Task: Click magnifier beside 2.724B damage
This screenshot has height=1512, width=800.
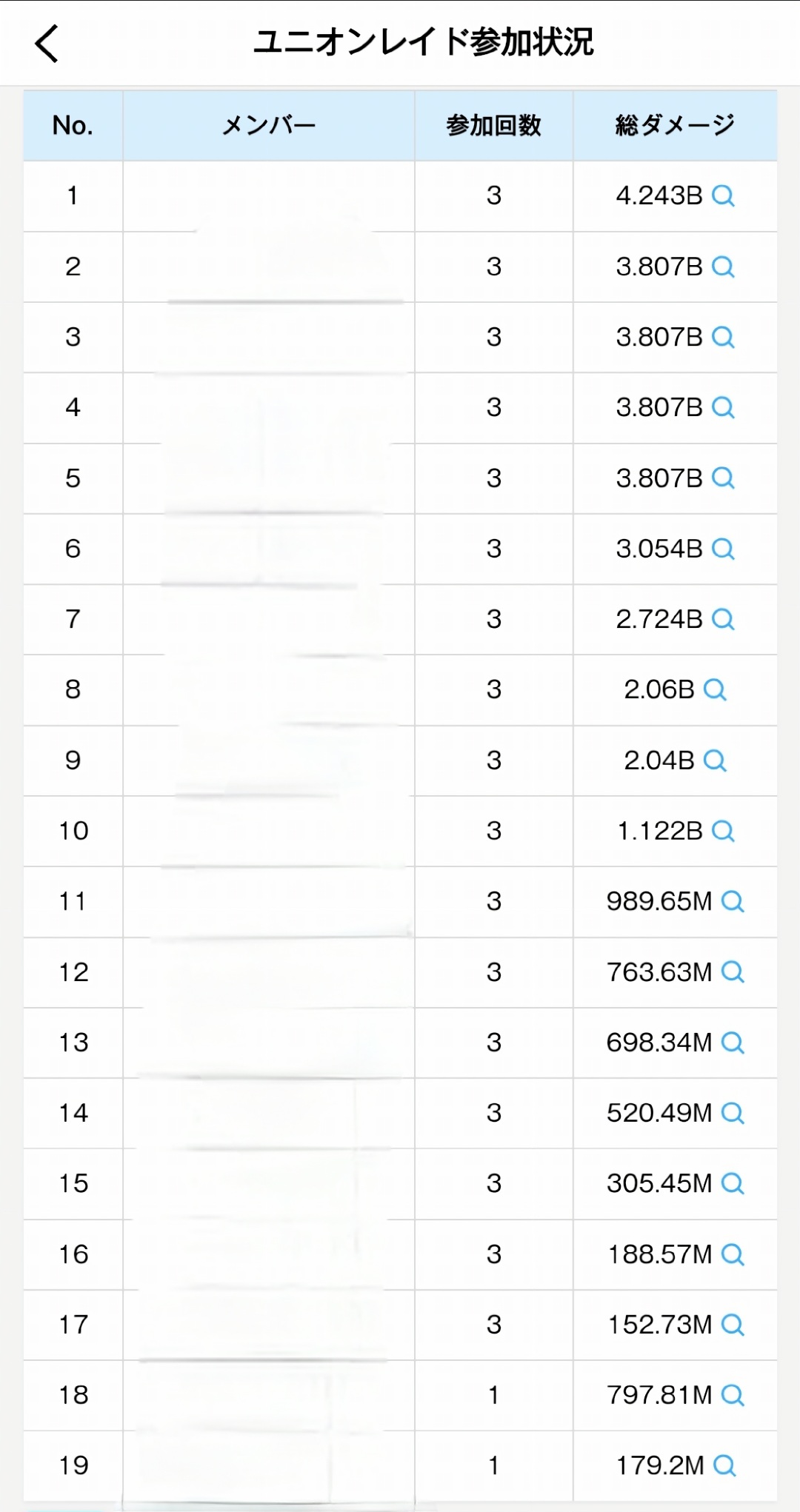Action: tap(723, 620)
